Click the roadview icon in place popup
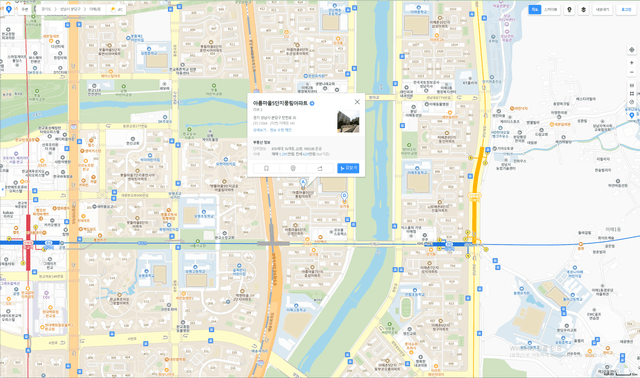Image resolution: width=640 pixels, height=378 pixels. [x=293, y=168]
